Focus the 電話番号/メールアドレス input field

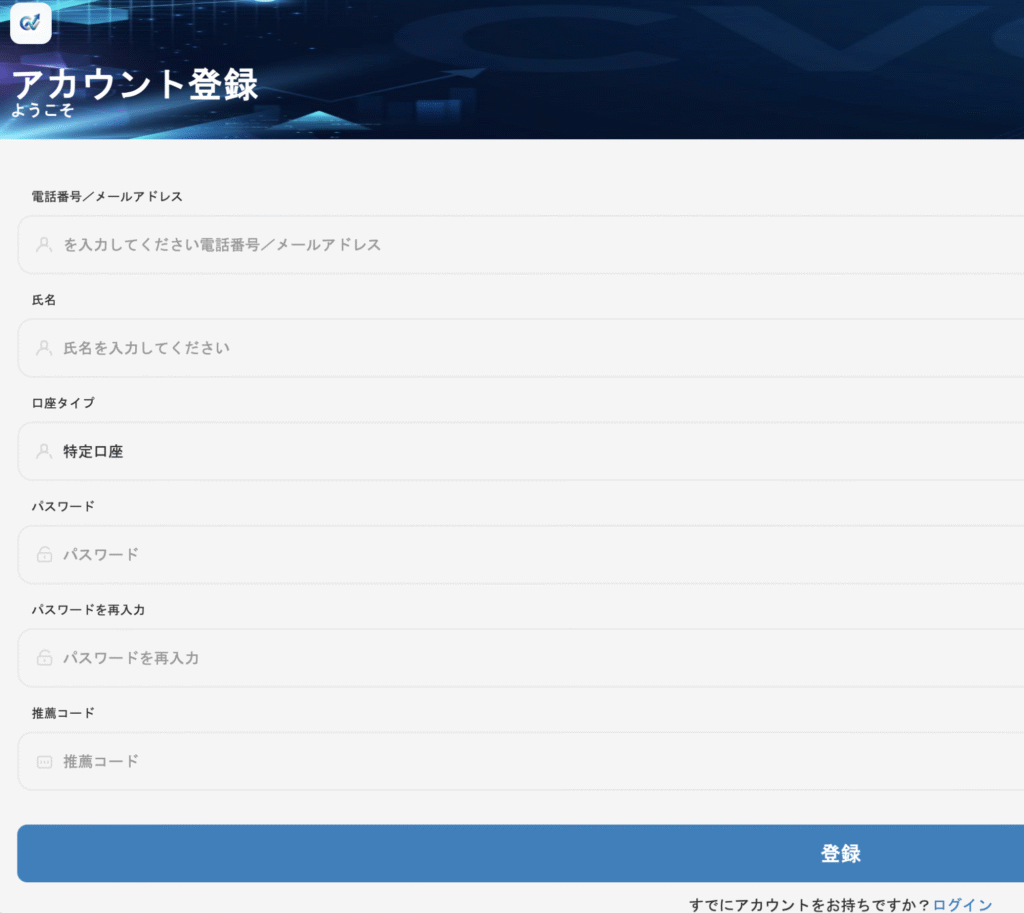(520, 245)
